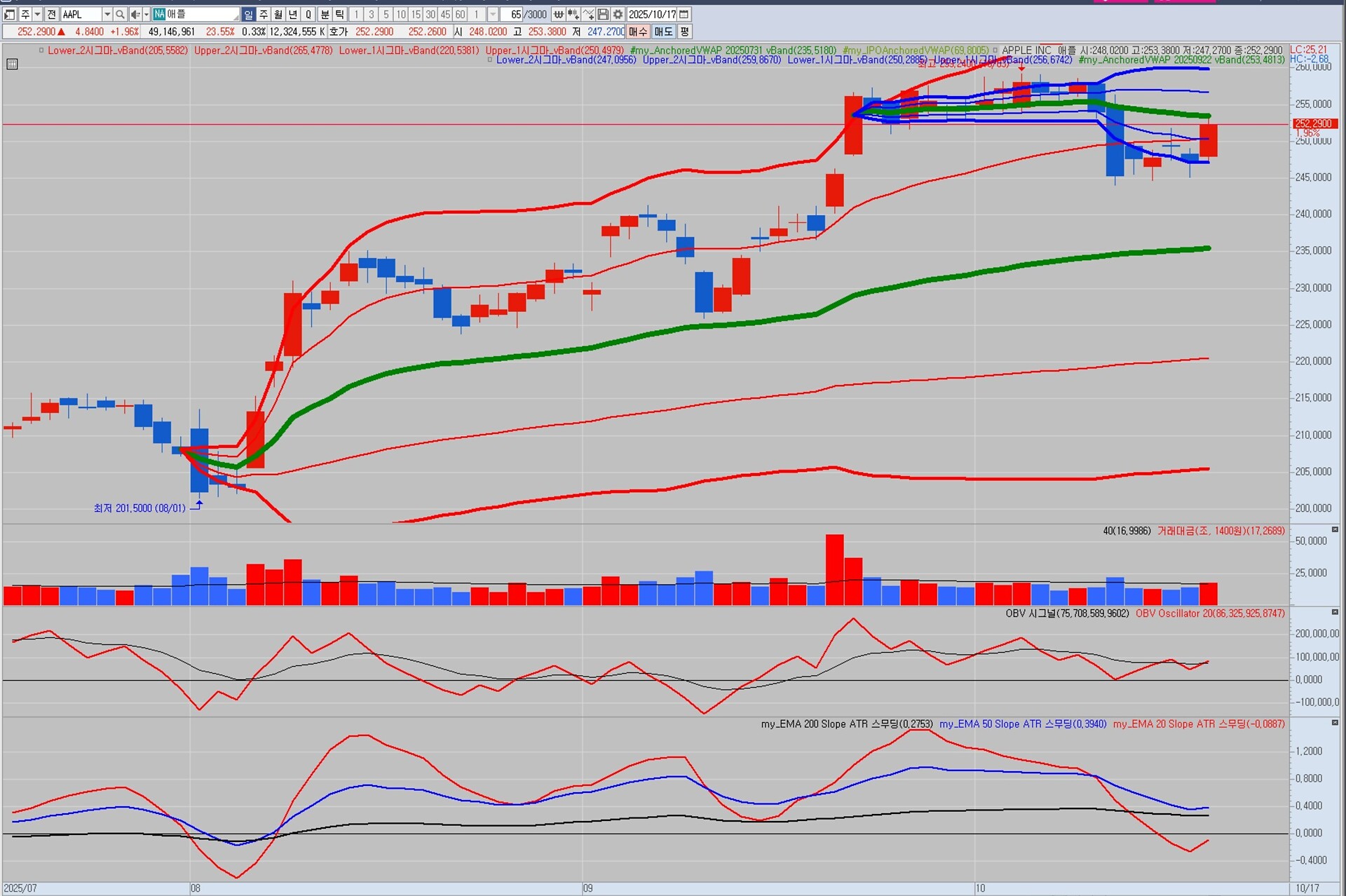The width and height of the screenshot is (1346, 896).
Task: Click the won currency symbol icon
Action: [559, 14]
